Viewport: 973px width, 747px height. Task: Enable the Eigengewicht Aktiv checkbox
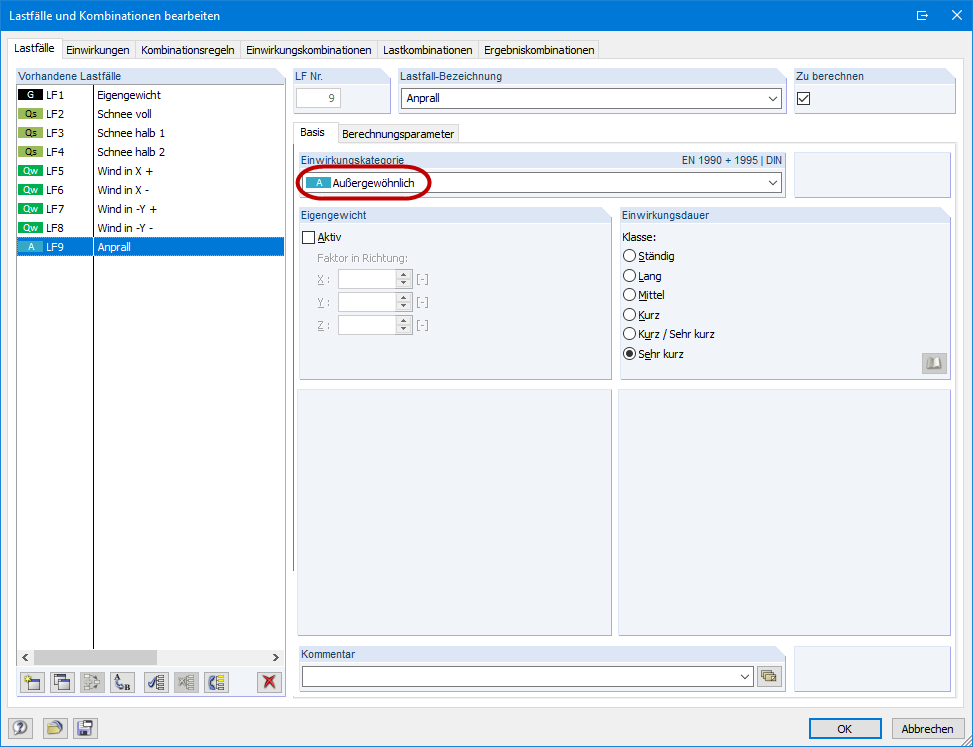point(308,237)
